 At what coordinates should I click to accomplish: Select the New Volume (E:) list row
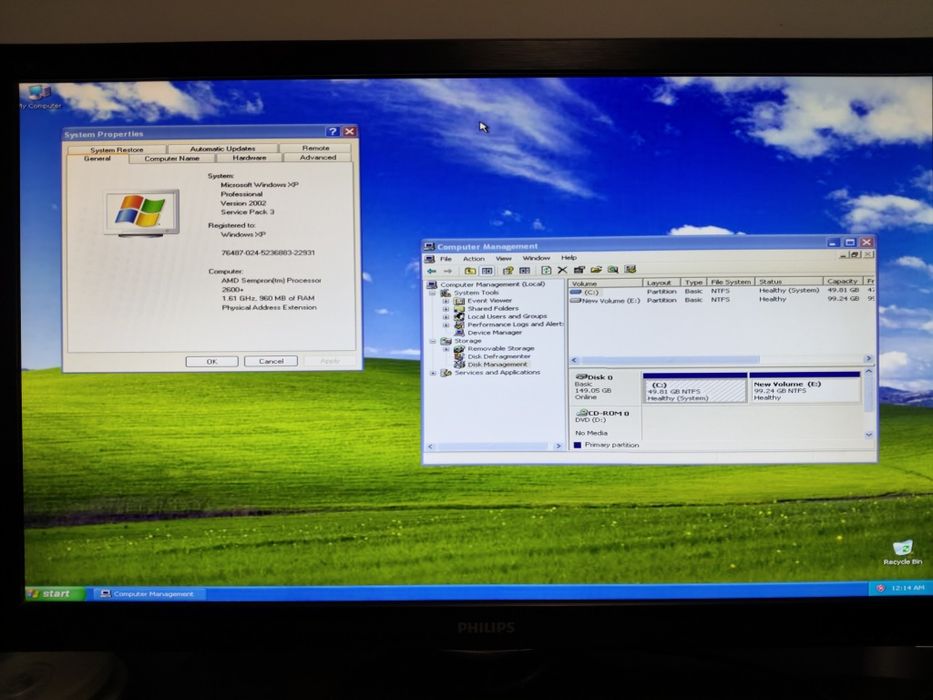point(722,299)
